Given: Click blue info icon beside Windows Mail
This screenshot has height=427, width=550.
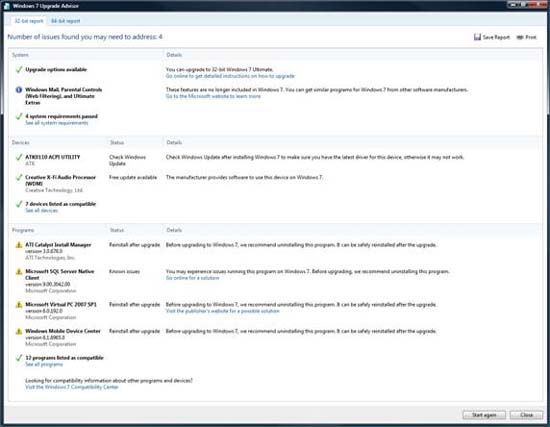Looking at the screenshot, I should tap(19, 90).
